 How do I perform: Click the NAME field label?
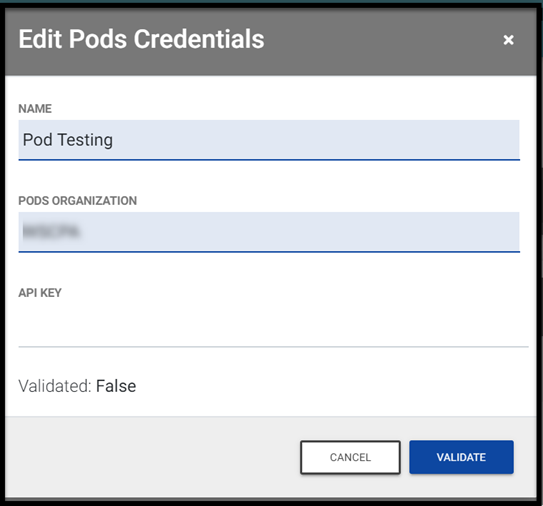[x=35, y=109]
